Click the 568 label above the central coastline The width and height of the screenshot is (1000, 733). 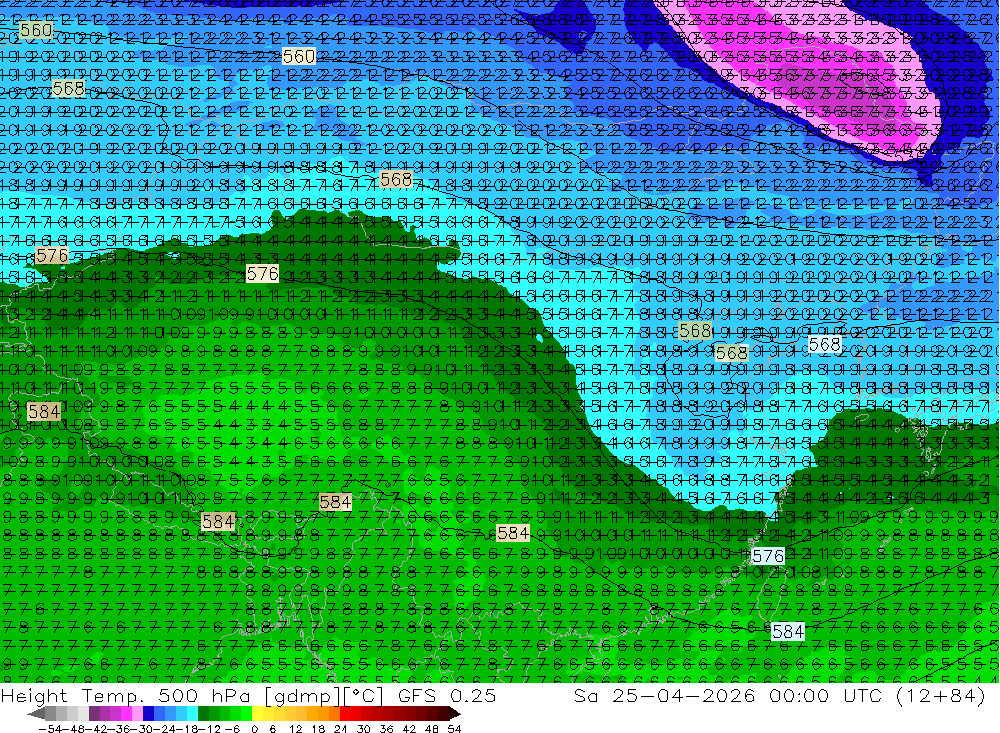[x=395, y=180]
